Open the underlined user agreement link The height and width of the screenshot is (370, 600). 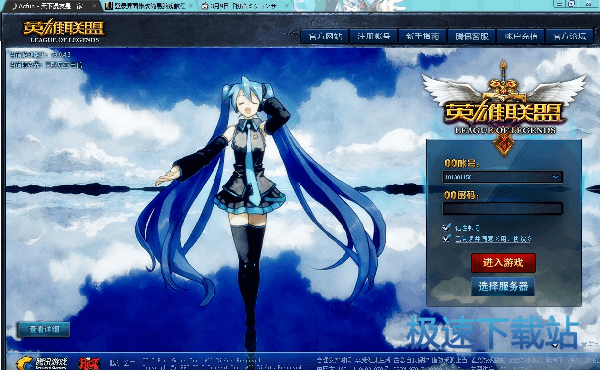[493, 239]
